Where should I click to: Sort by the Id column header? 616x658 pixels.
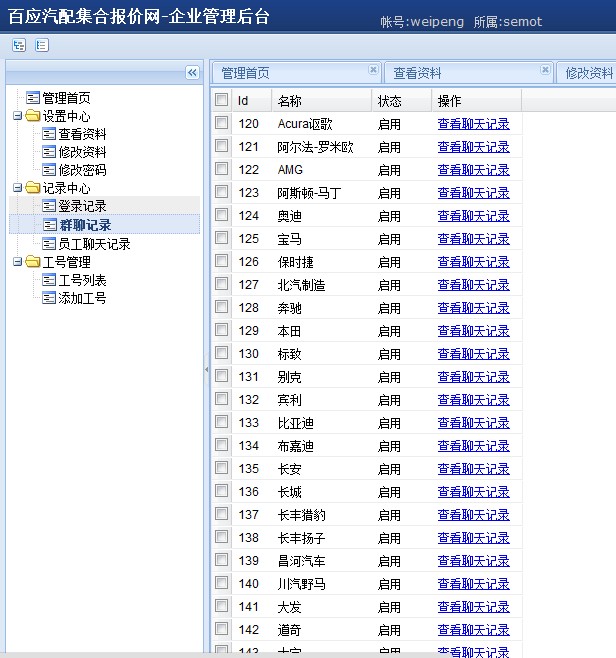tap(252, 101)
